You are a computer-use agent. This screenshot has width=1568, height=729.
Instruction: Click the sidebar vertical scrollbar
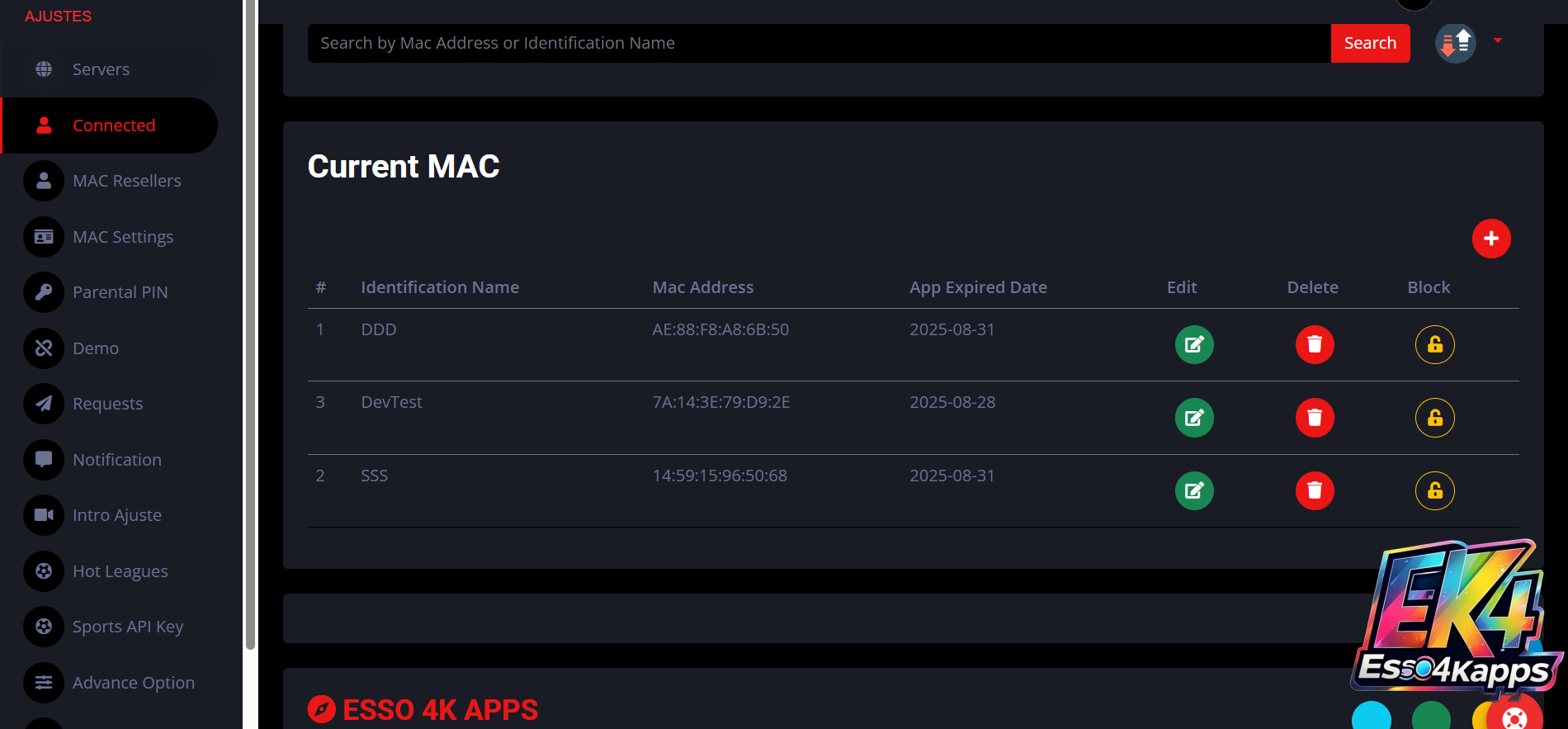click(250, 330)
